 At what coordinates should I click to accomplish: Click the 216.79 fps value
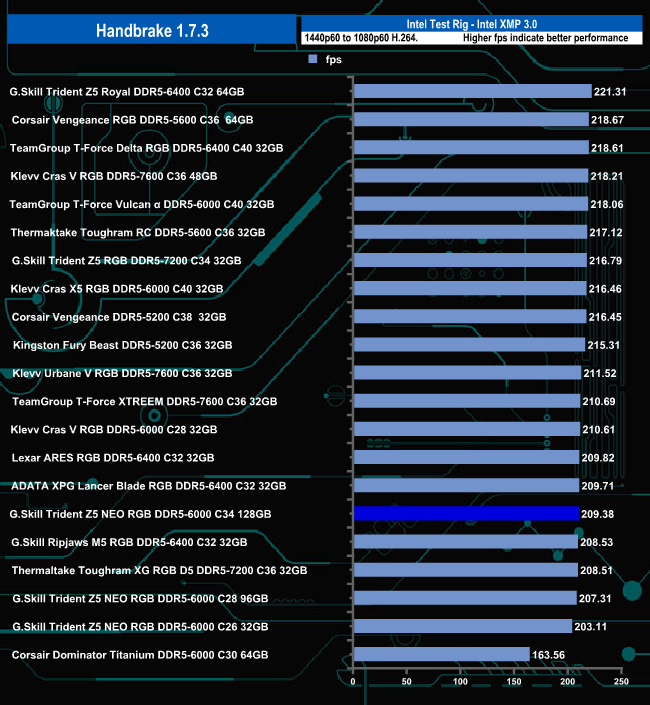(605, 261)
